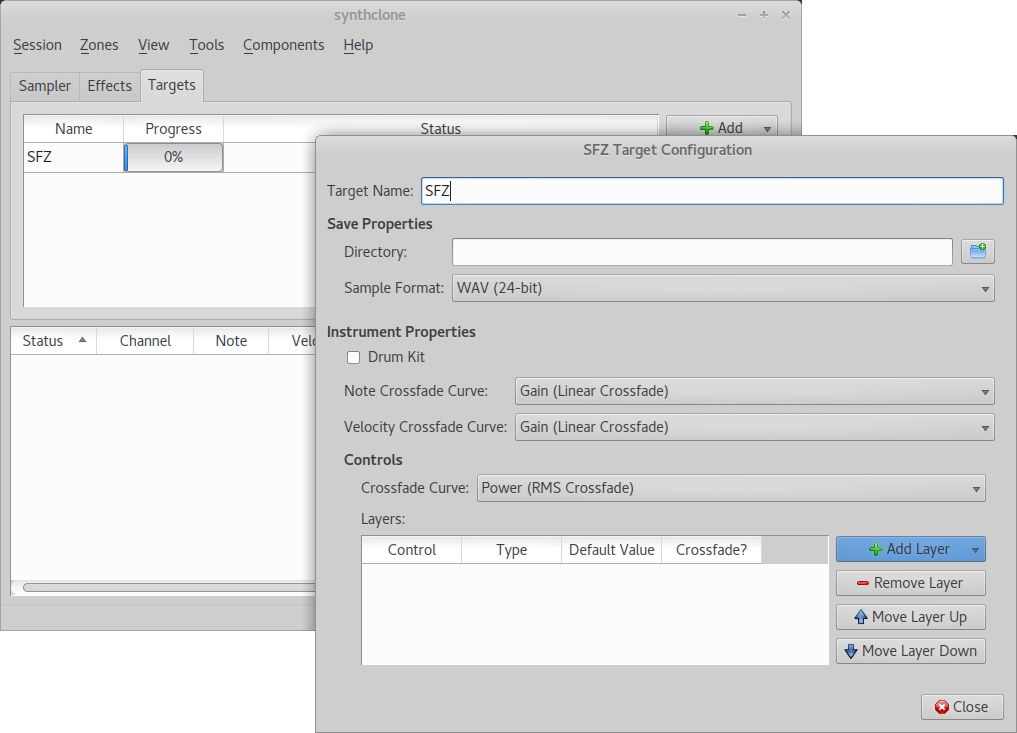
Task: Open Sample Format dropdown
Action: 723,288
